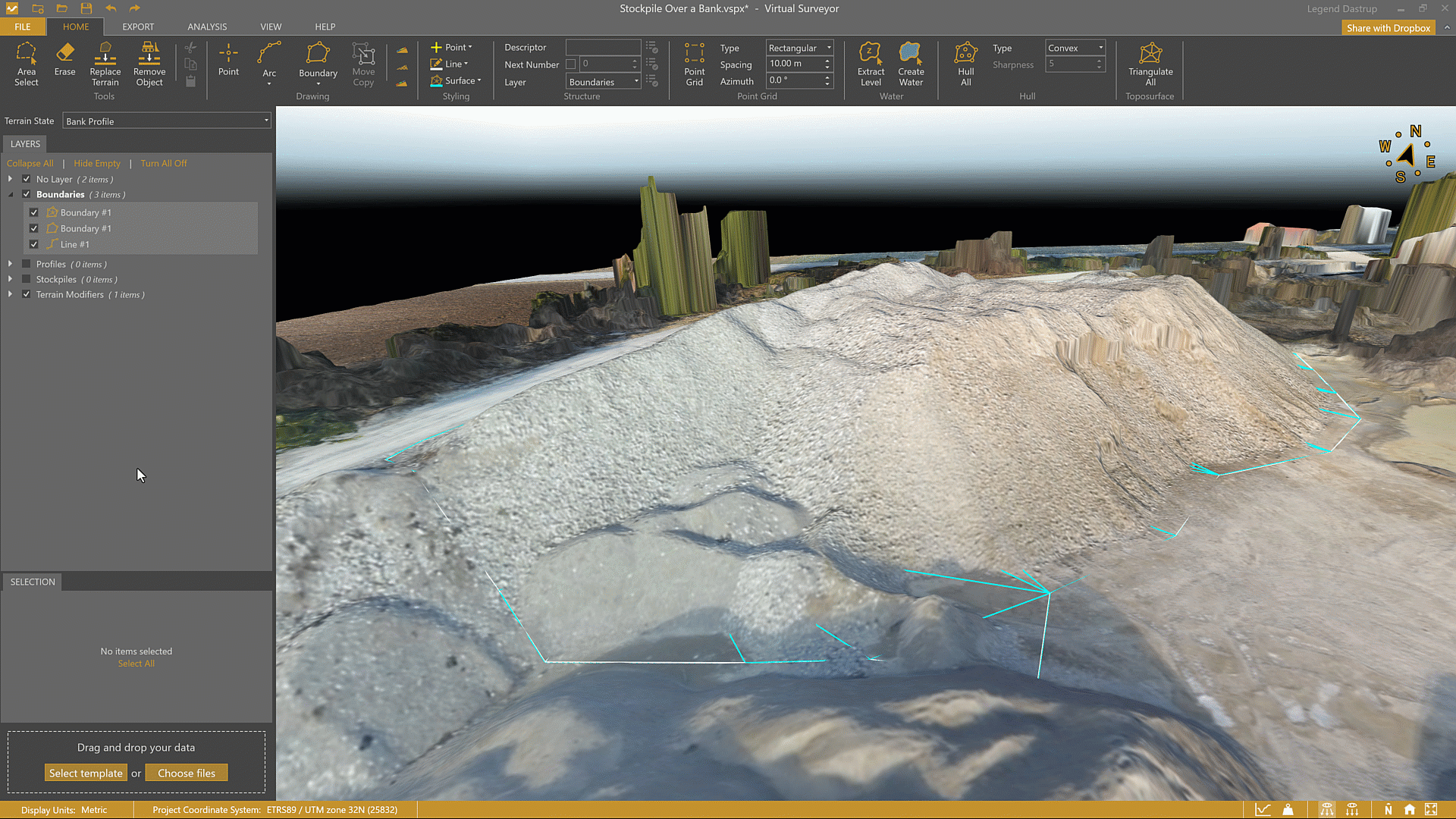This screenshot has width=1456, height=819.
Task: Click the Replace Terrain tool
Action: click(x=105, y=64)
